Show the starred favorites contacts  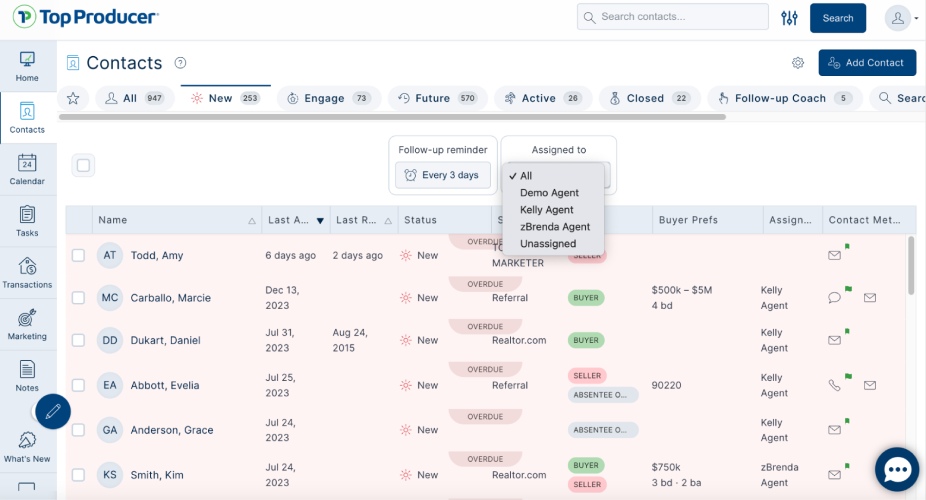(x=72, y=98)
